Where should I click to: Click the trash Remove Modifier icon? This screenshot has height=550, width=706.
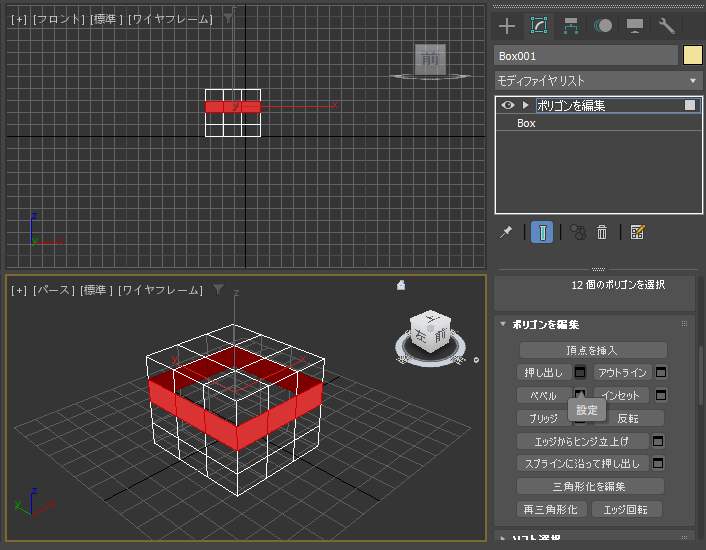pyautogui.click(x=602, y=232)
